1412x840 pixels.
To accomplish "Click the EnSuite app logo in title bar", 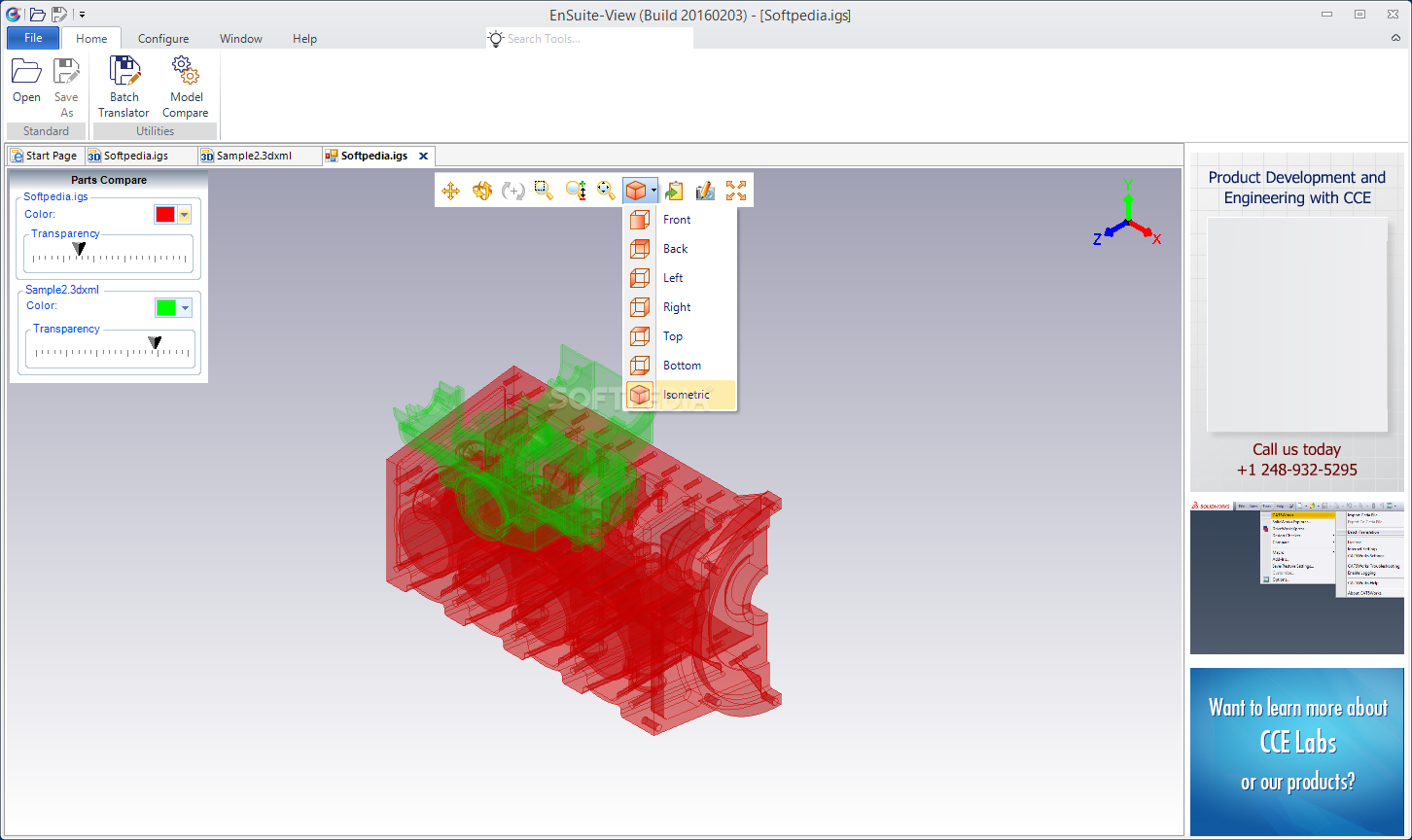I will [14, 14].
